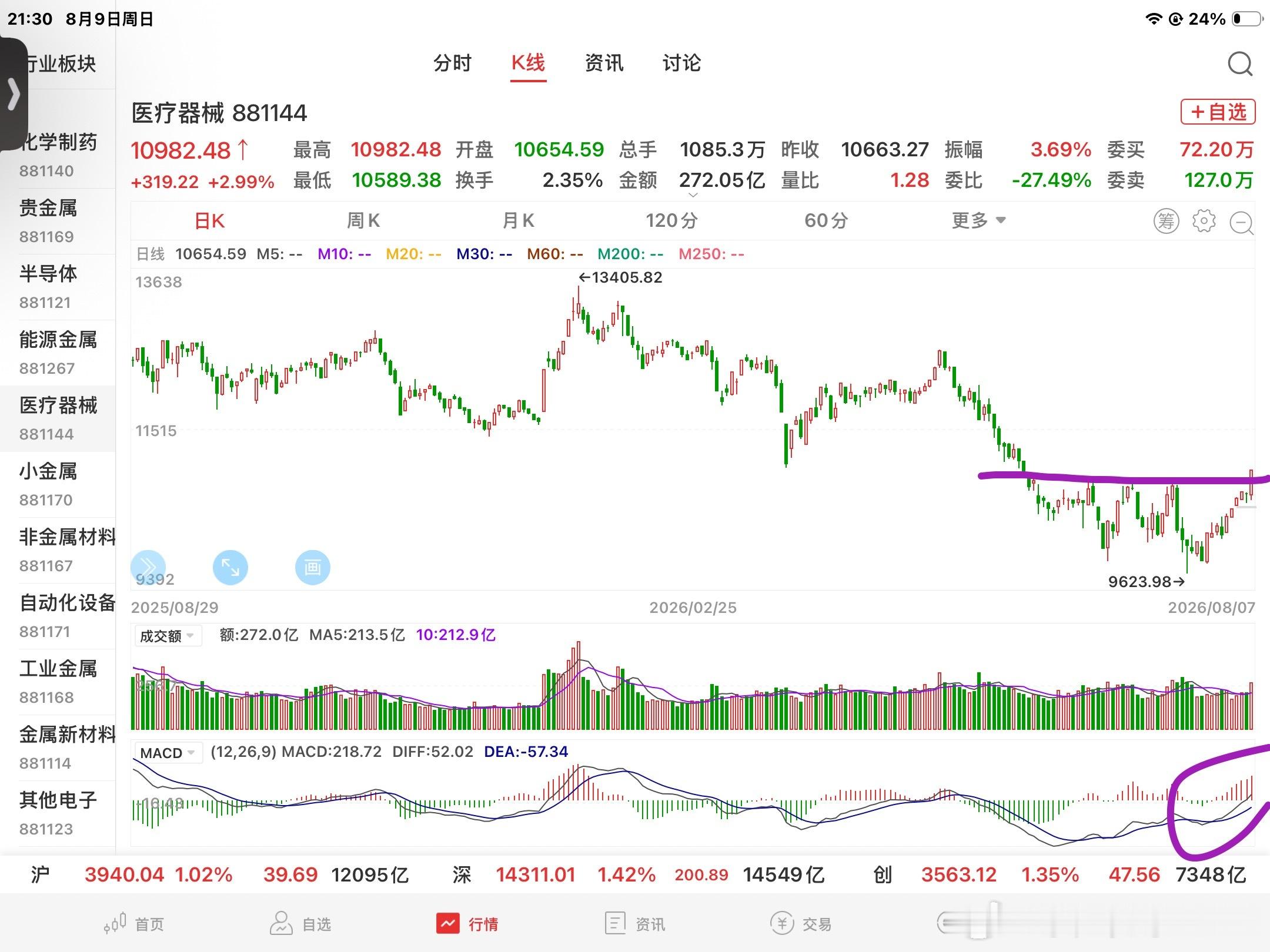
Task: Zoom out chart with minus magnifier
Action: click(x=1242, y=223)
